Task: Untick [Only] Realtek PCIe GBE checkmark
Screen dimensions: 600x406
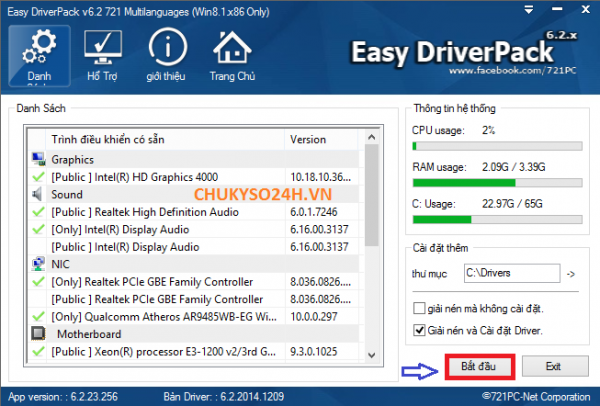Action: pos(38,282)
